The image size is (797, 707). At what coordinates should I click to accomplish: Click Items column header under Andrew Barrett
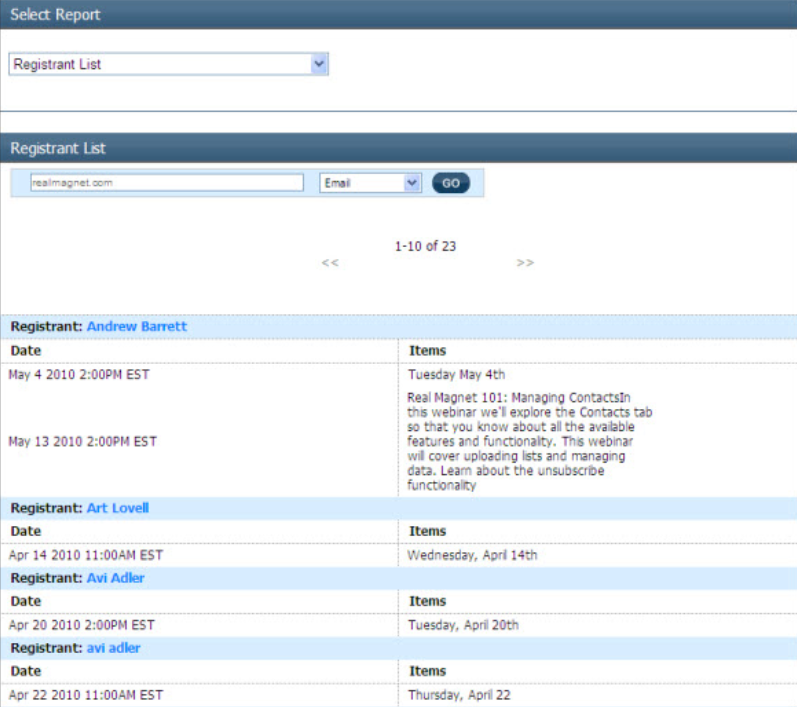pos(427,351)
